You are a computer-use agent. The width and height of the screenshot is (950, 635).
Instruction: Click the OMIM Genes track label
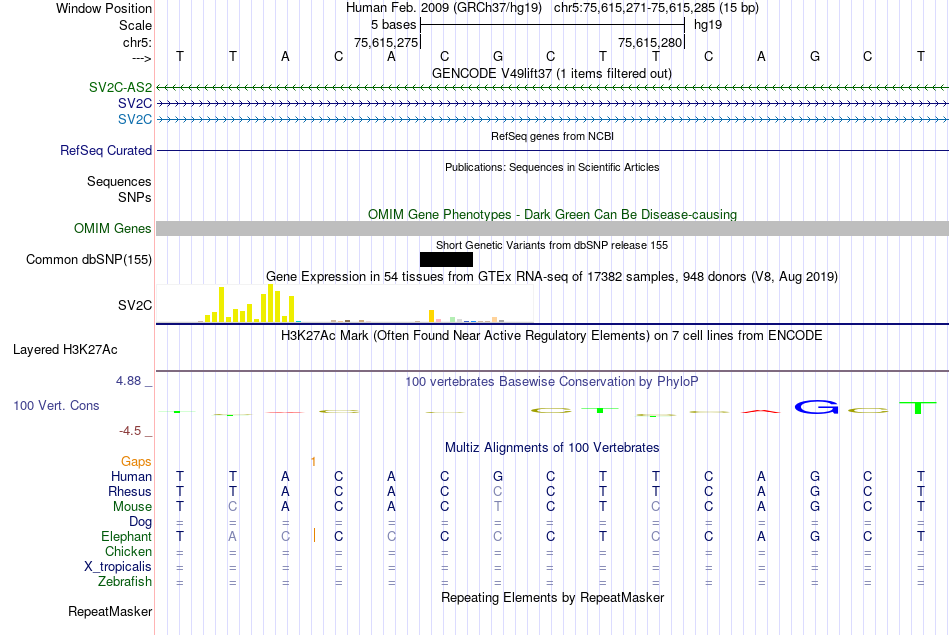click(112, 228)
